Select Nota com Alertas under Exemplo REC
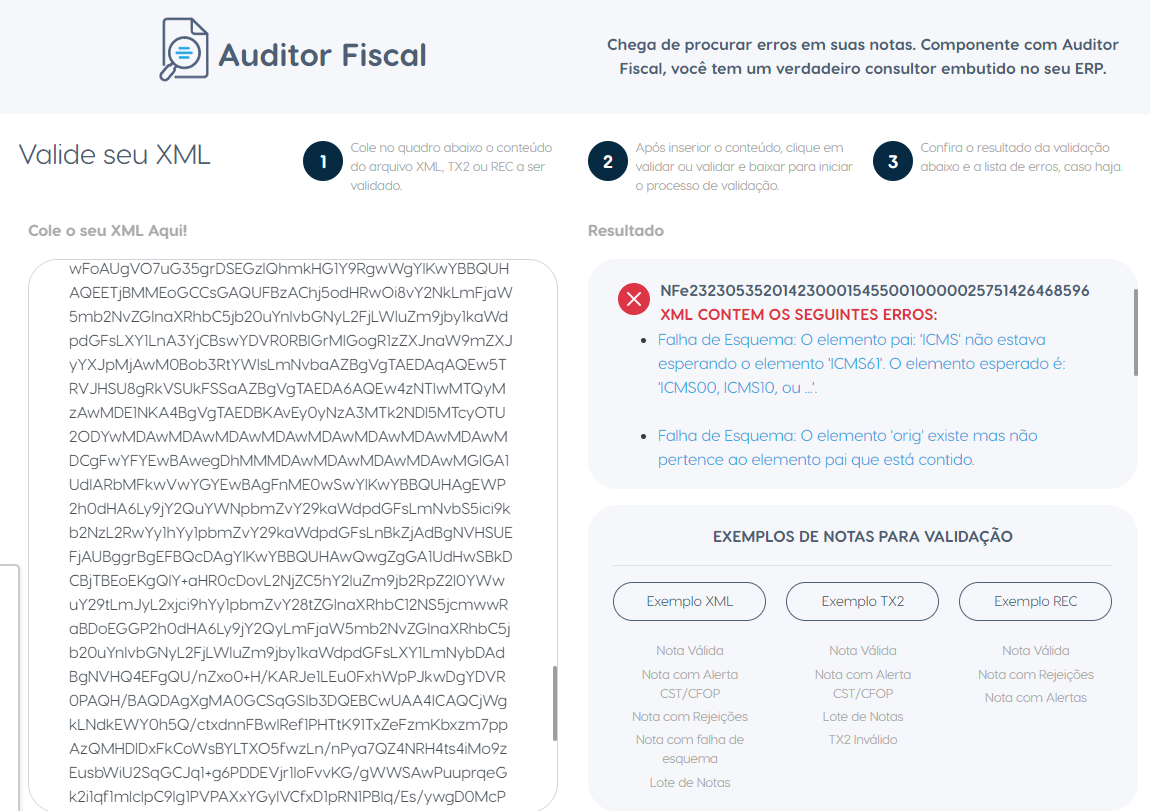 [x=1036, y=697]
